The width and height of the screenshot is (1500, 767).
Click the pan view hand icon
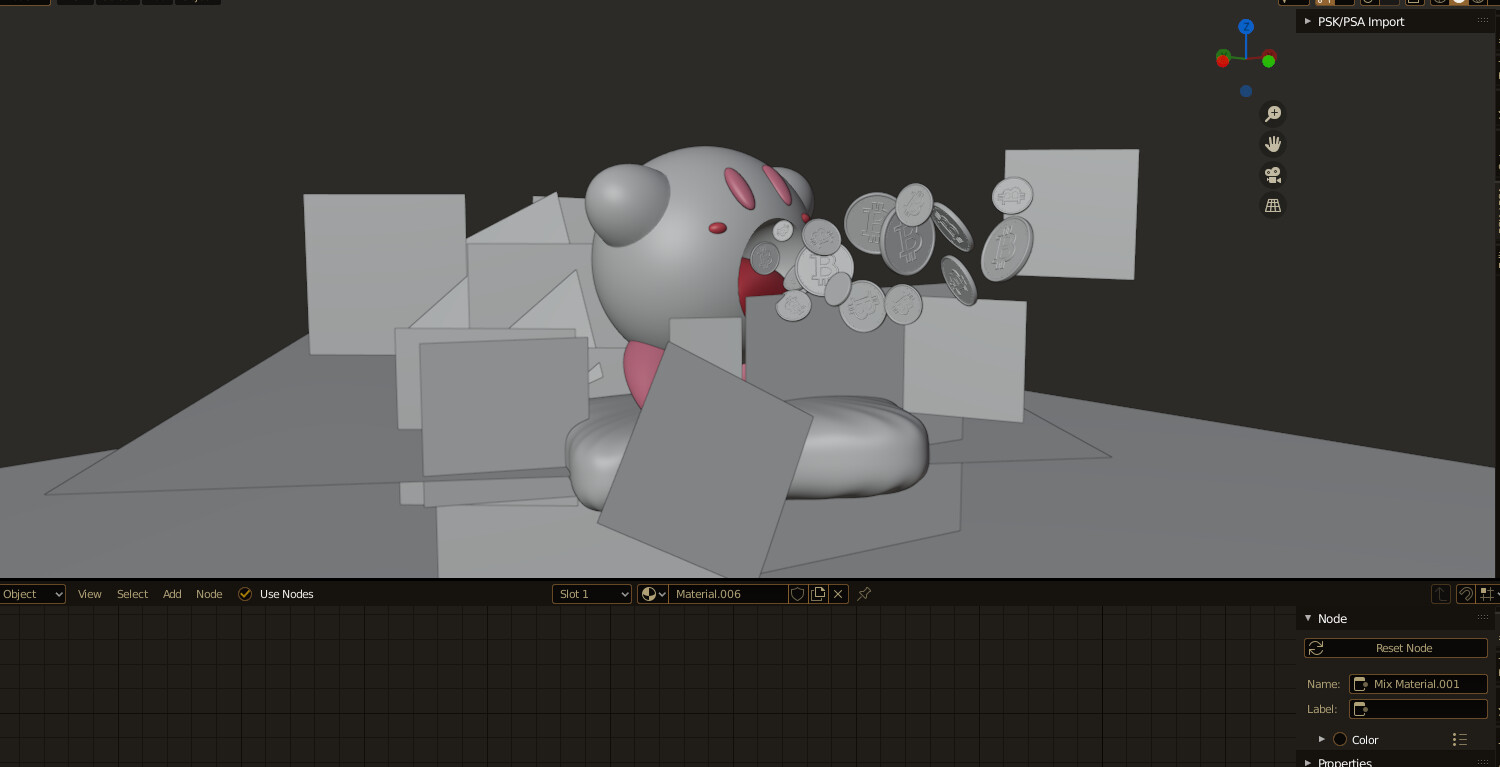1272,143
